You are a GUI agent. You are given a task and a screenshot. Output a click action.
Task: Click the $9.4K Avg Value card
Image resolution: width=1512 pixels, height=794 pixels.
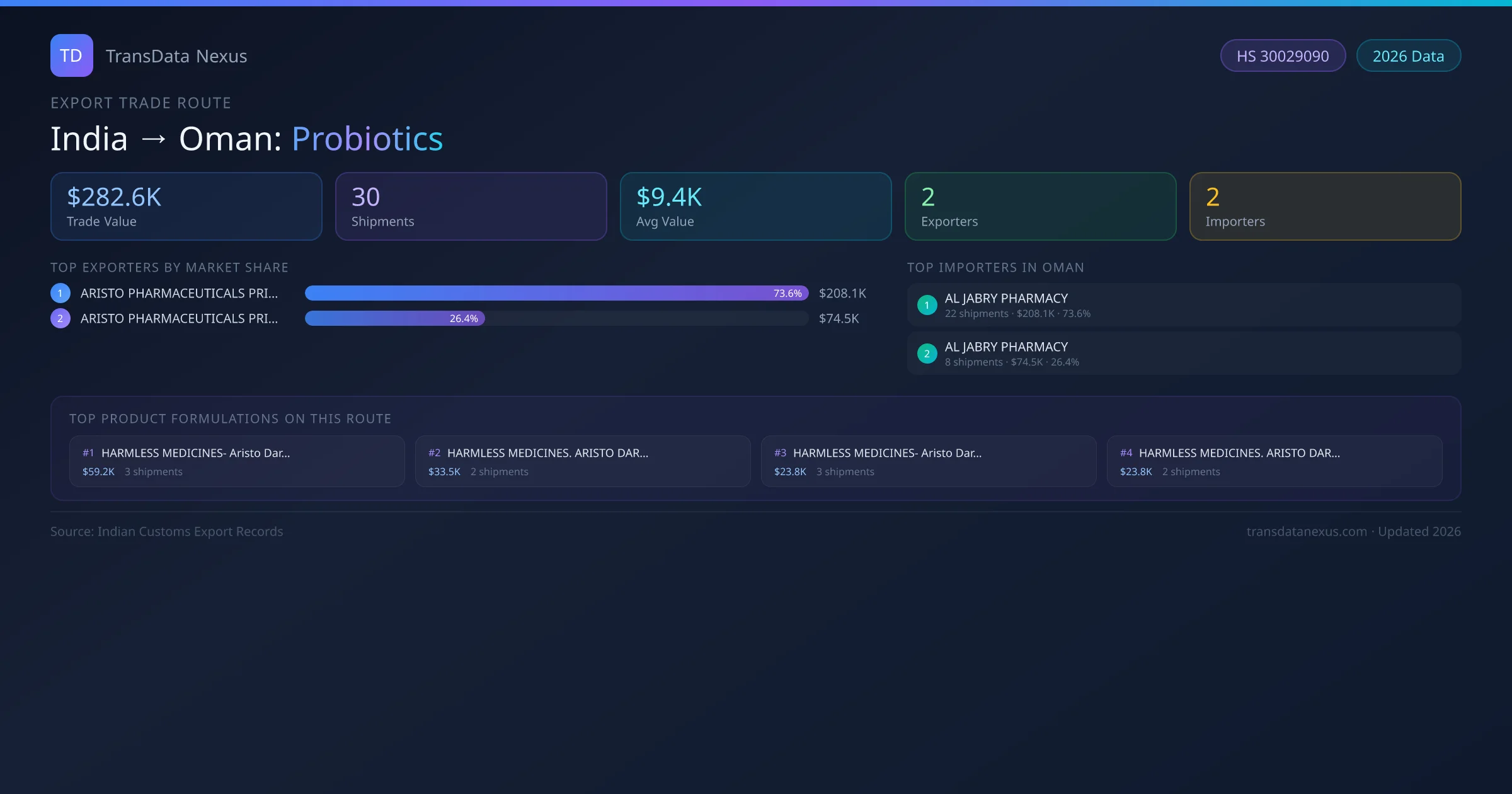[x=755, y=207]
